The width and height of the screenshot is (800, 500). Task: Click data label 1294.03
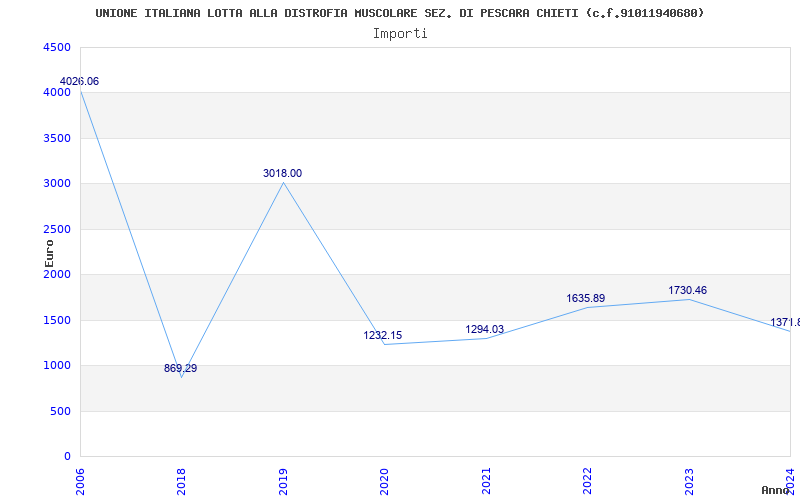(x=485, y=330)
